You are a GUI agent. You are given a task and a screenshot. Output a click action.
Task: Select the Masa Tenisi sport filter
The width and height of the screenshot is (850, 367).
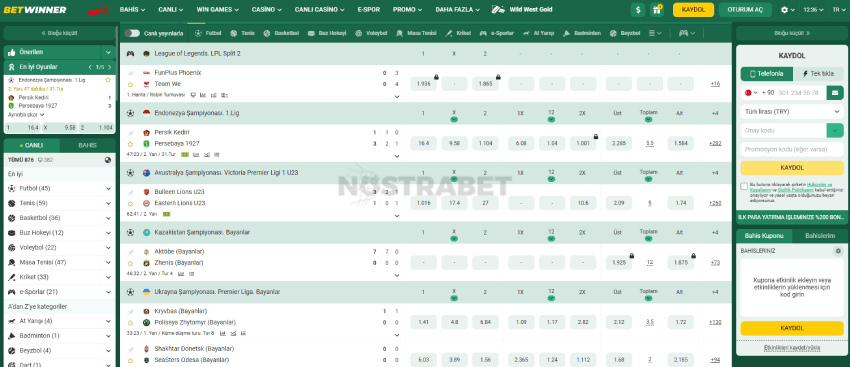pyautogui.click(x=416, y=33)
